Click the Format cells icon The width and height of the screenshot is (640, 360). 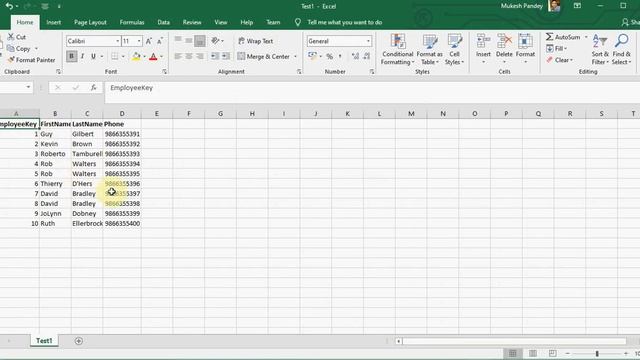pos(525,41)
